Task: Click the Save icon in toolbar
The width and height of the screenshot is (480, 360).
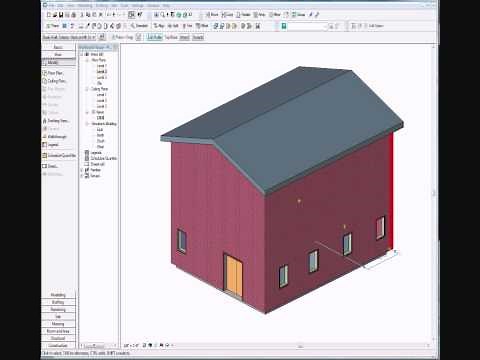Action: point(61,15)
